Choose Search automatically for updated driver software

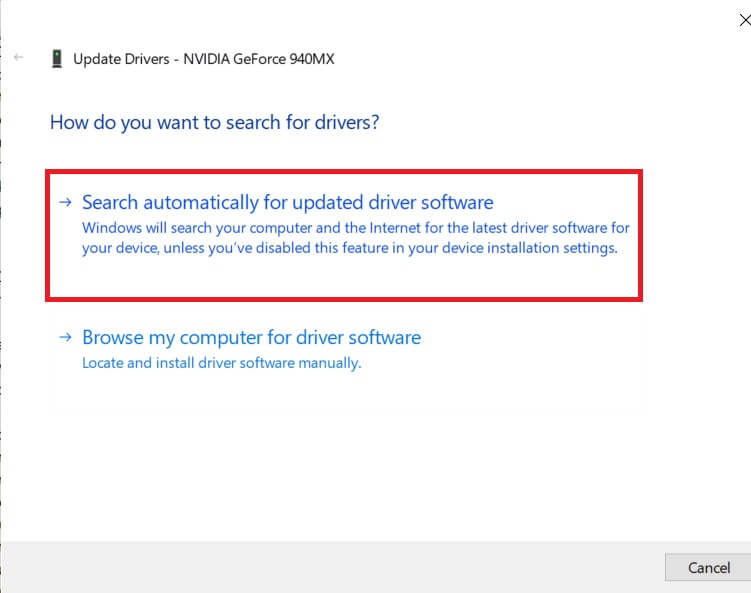click(344, 235)
